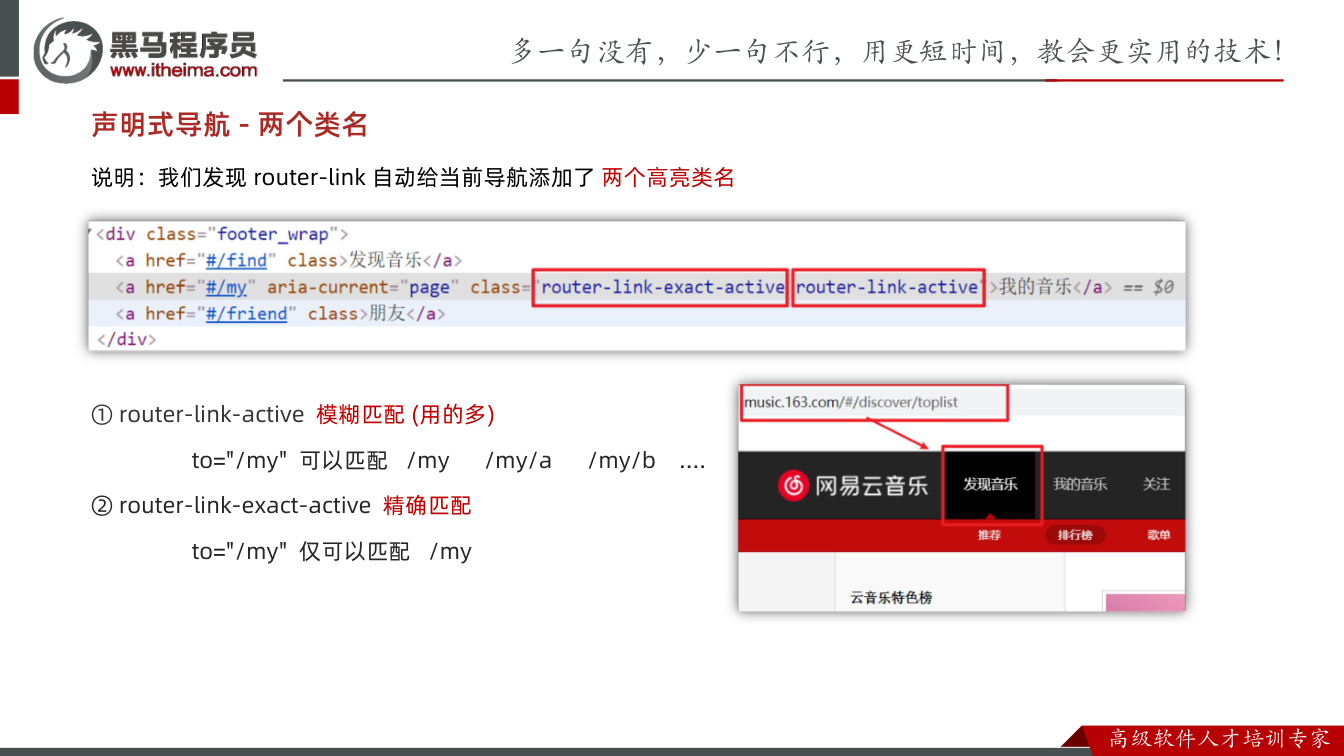
Task: Click the red text 两个高亮类名
Action: pos(669,178)
